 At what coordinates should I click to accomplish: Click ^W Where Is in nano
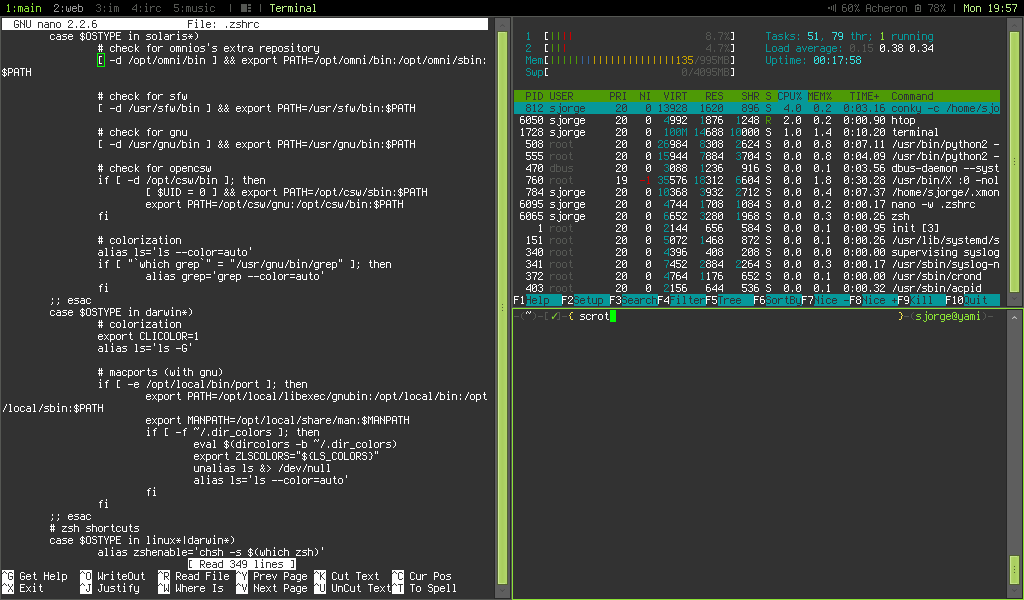191,588
